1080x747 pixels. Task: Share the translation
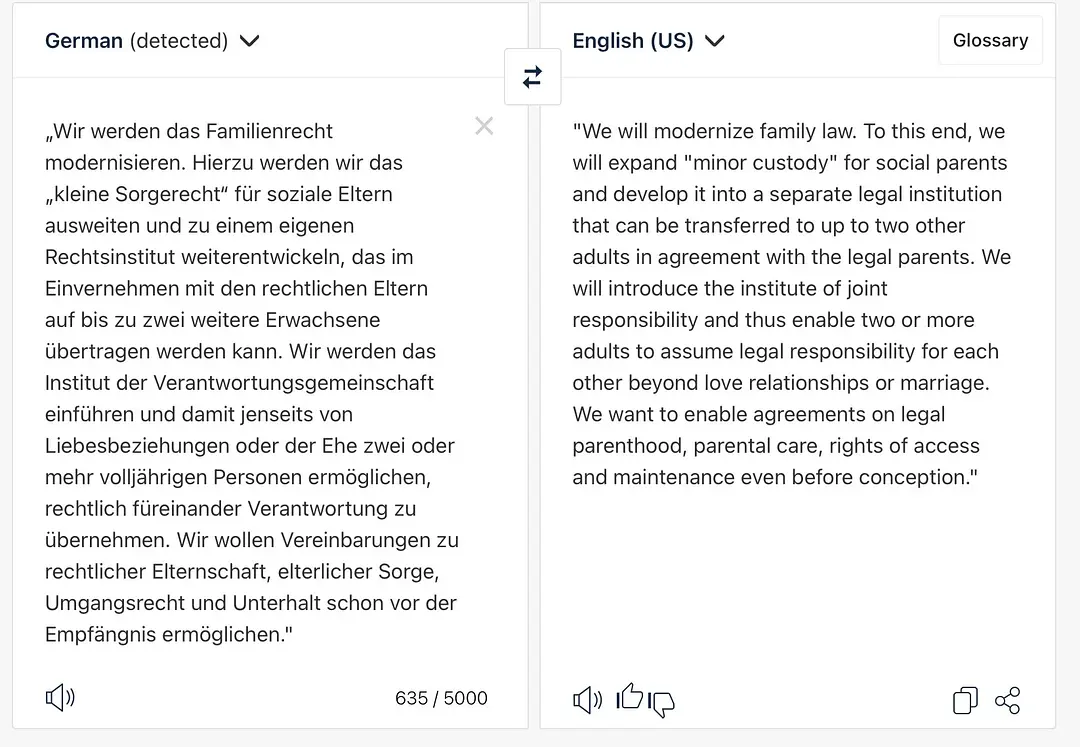pos(1008,700)
